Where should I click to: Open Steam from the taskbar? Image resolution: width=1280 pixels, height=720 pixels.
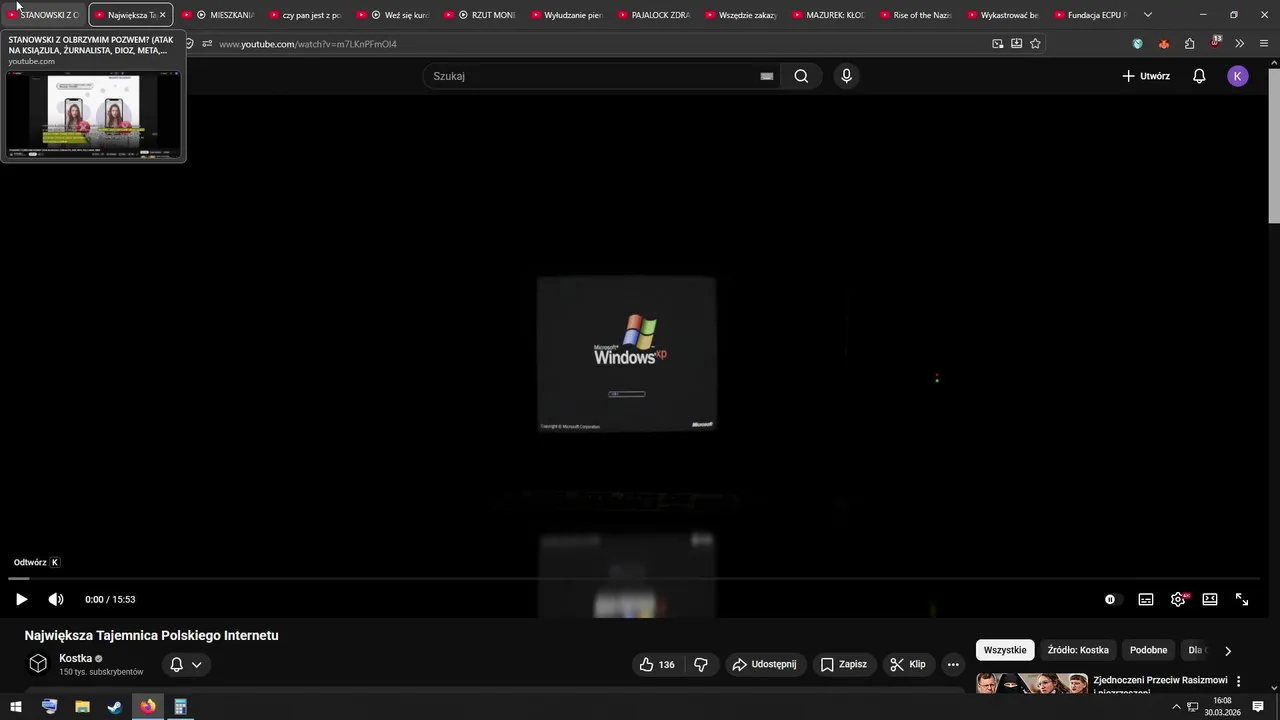115,707
